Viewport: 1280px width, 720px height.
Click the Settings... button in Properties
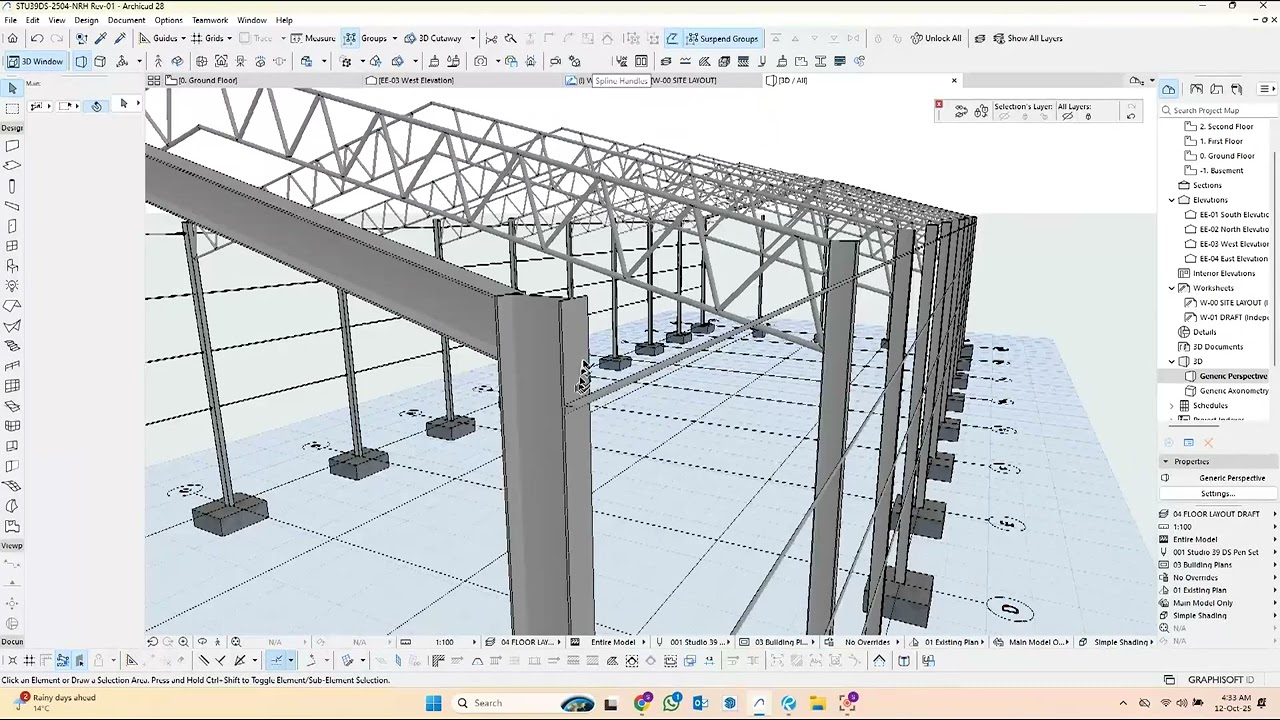pyautogui.click(x=1217, y=494)
